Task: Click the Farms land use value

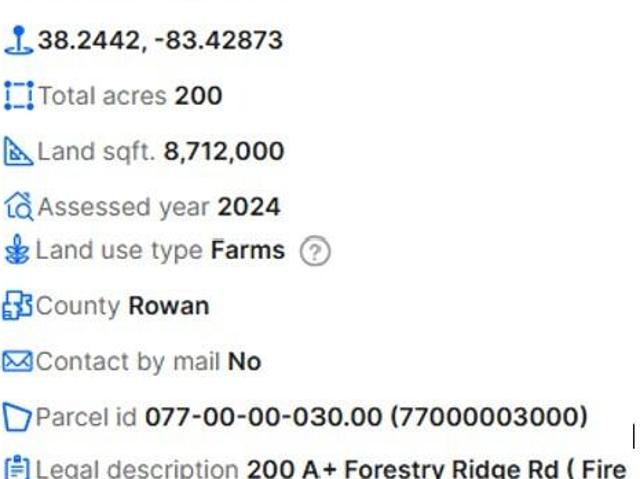Action: tap(248, 250)
